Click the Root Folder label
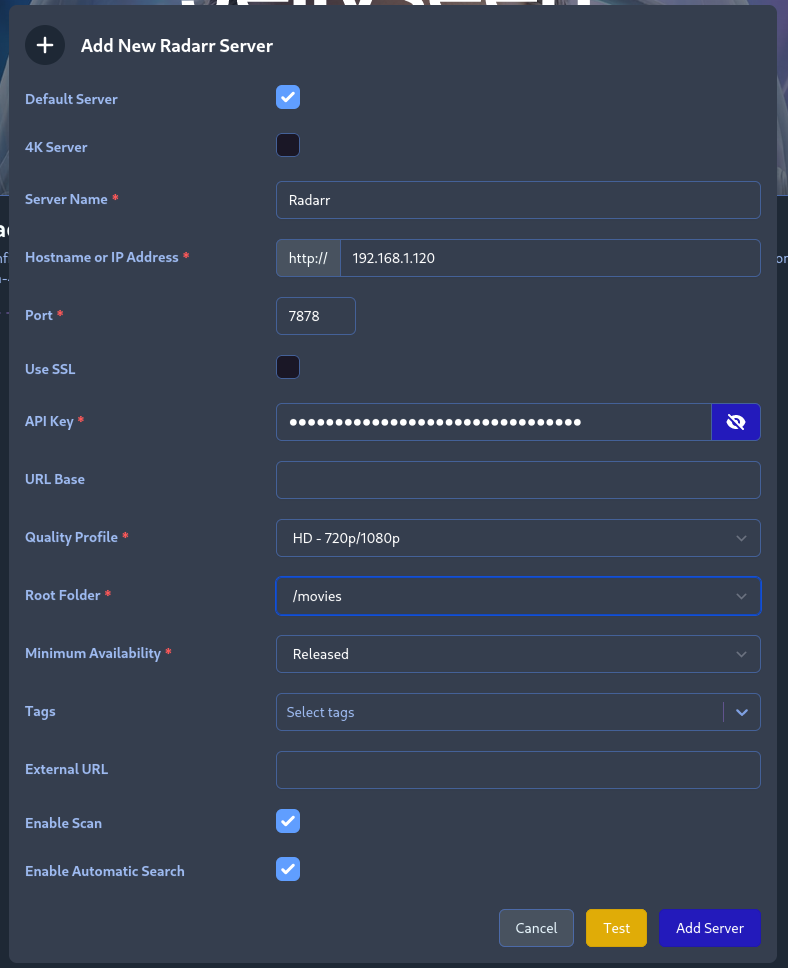The height and width of the screenshot is (968, 788). [x=62, y=595]
